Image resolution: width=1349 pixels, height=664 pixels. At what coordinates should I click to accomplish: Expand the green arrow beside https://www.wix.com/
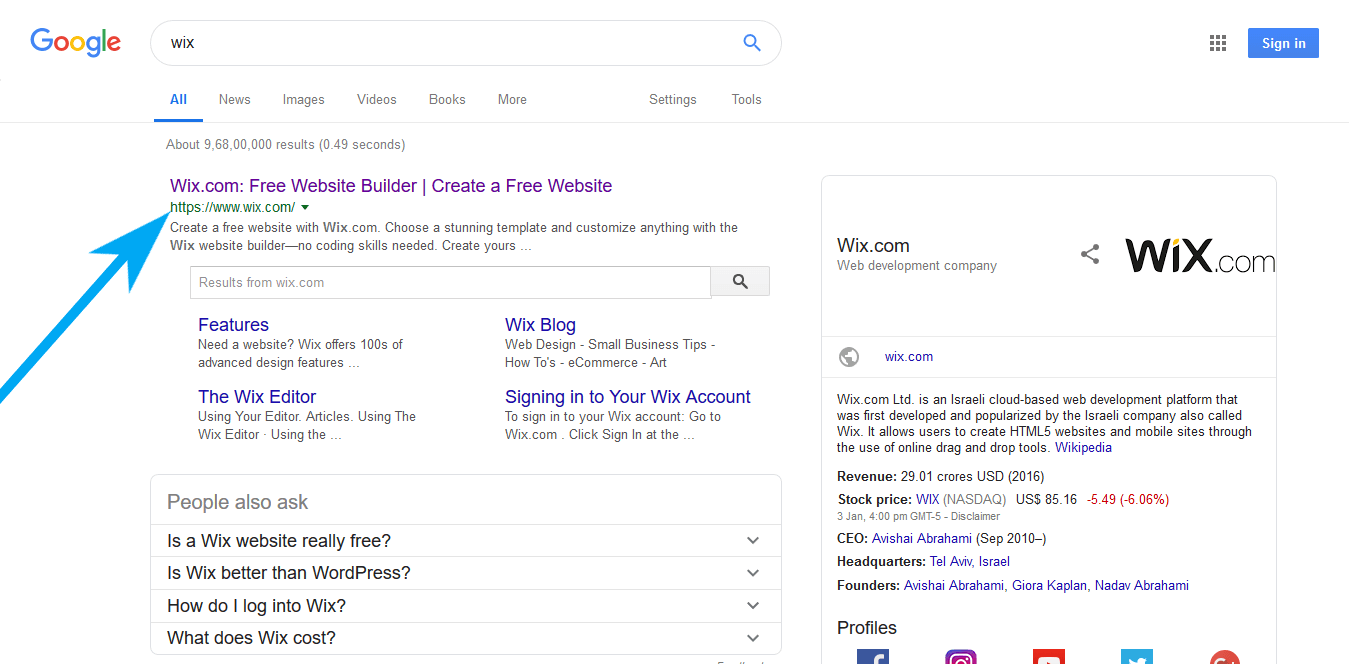[305, 208]
